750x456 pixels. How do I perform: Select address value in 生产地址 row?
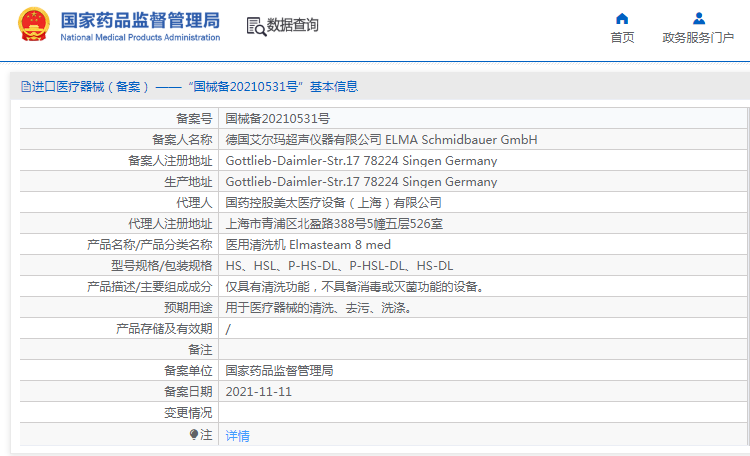(361, 182)
